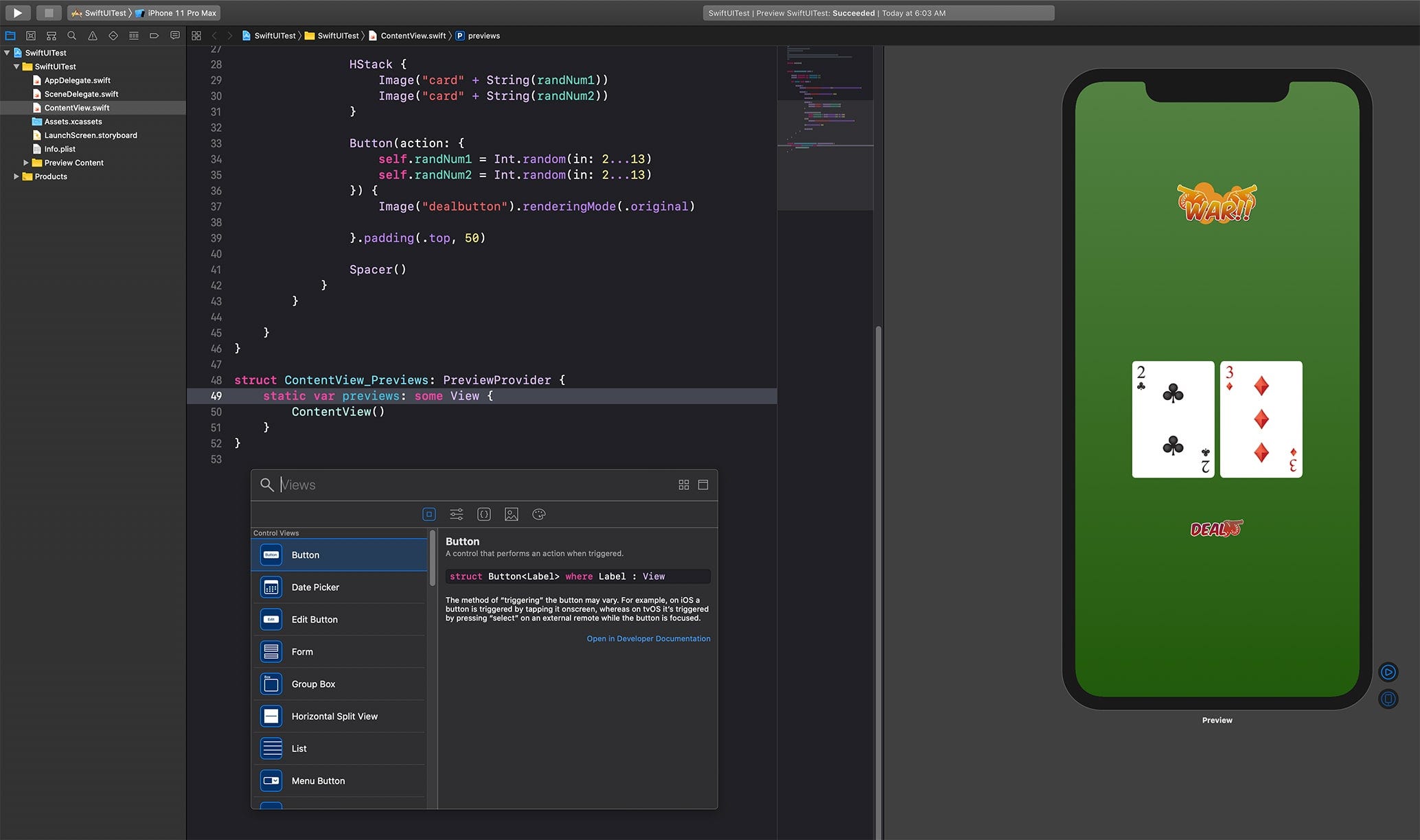Expand the Preview Content folder
Viewport: 1420px width, 840px height.
click(x=26, y=163)
